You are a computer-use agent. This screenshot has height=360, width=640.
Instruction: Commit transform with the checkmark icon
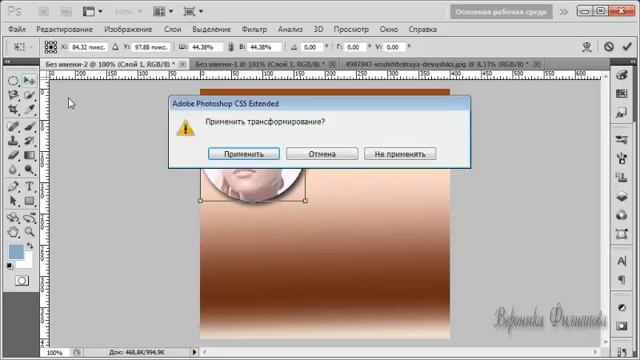coord(627,47)
